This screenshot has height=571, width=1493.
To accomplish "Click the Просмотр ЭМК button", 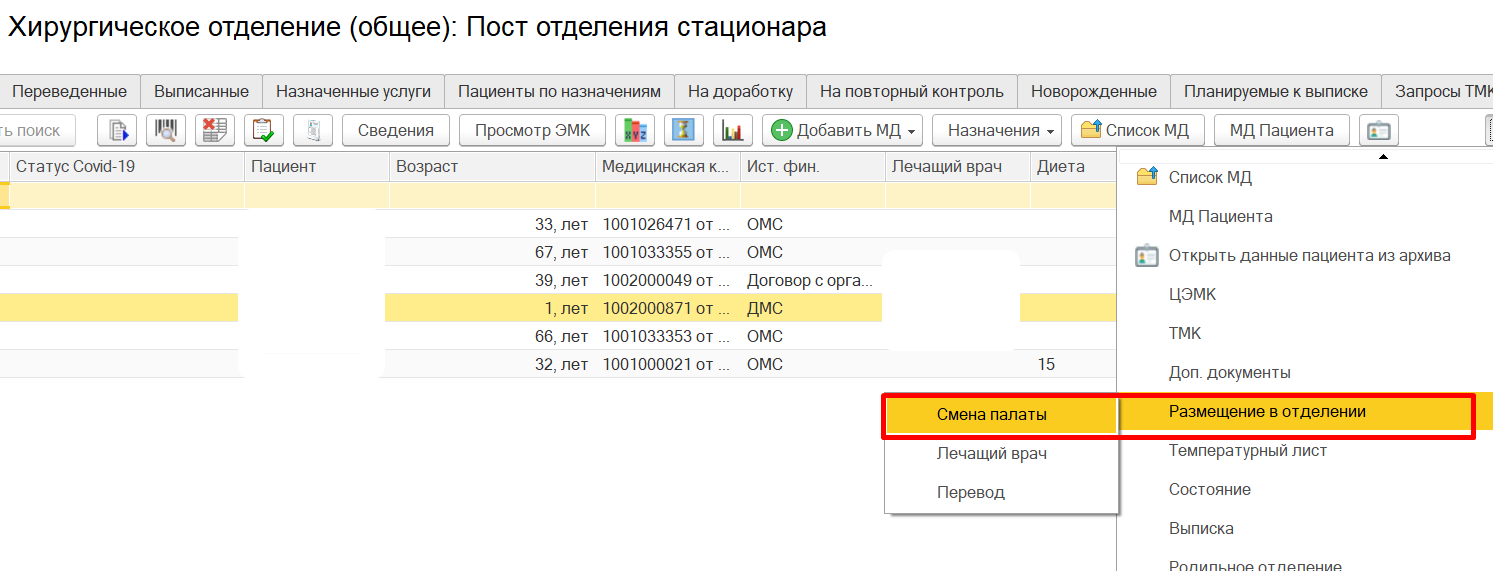I will click(531, 130).
